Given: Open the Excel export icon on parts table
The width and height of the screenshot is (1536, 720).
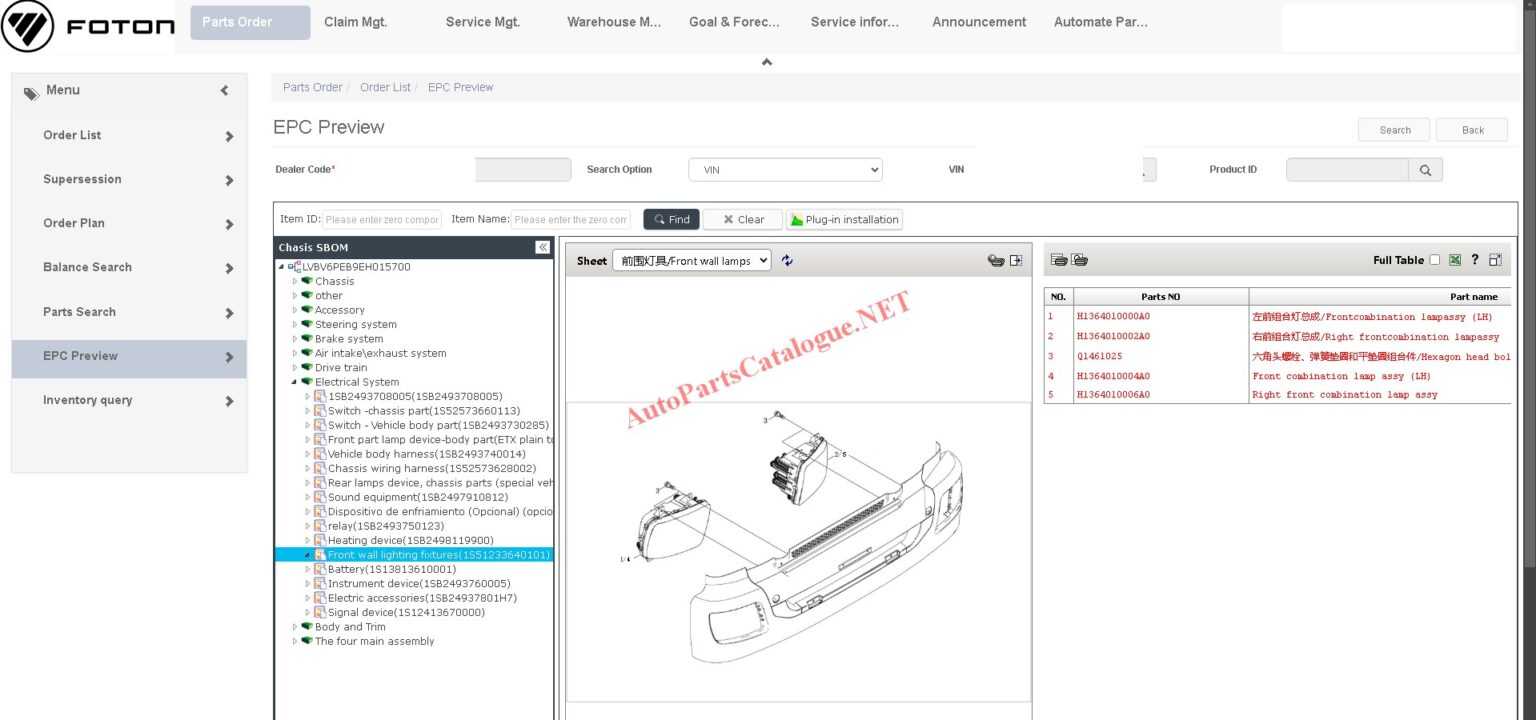Looking at the screenshot, I should [x=1454, y=260].
